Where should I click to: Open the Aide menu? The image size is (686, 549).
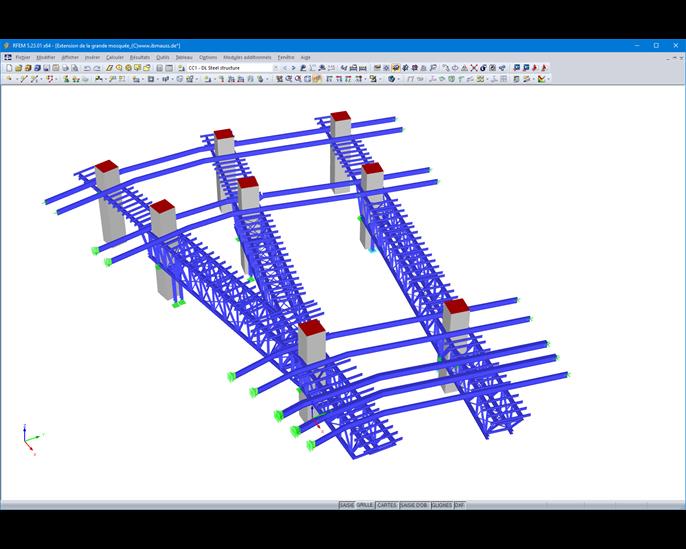point(305,57)
